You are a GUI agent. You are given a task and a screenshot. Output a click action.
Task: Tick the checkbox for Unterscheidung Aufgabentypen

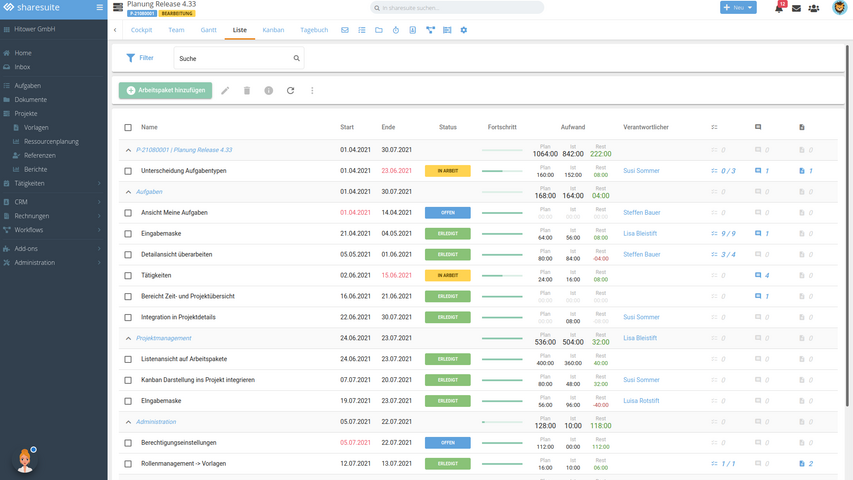coord(128,171)
